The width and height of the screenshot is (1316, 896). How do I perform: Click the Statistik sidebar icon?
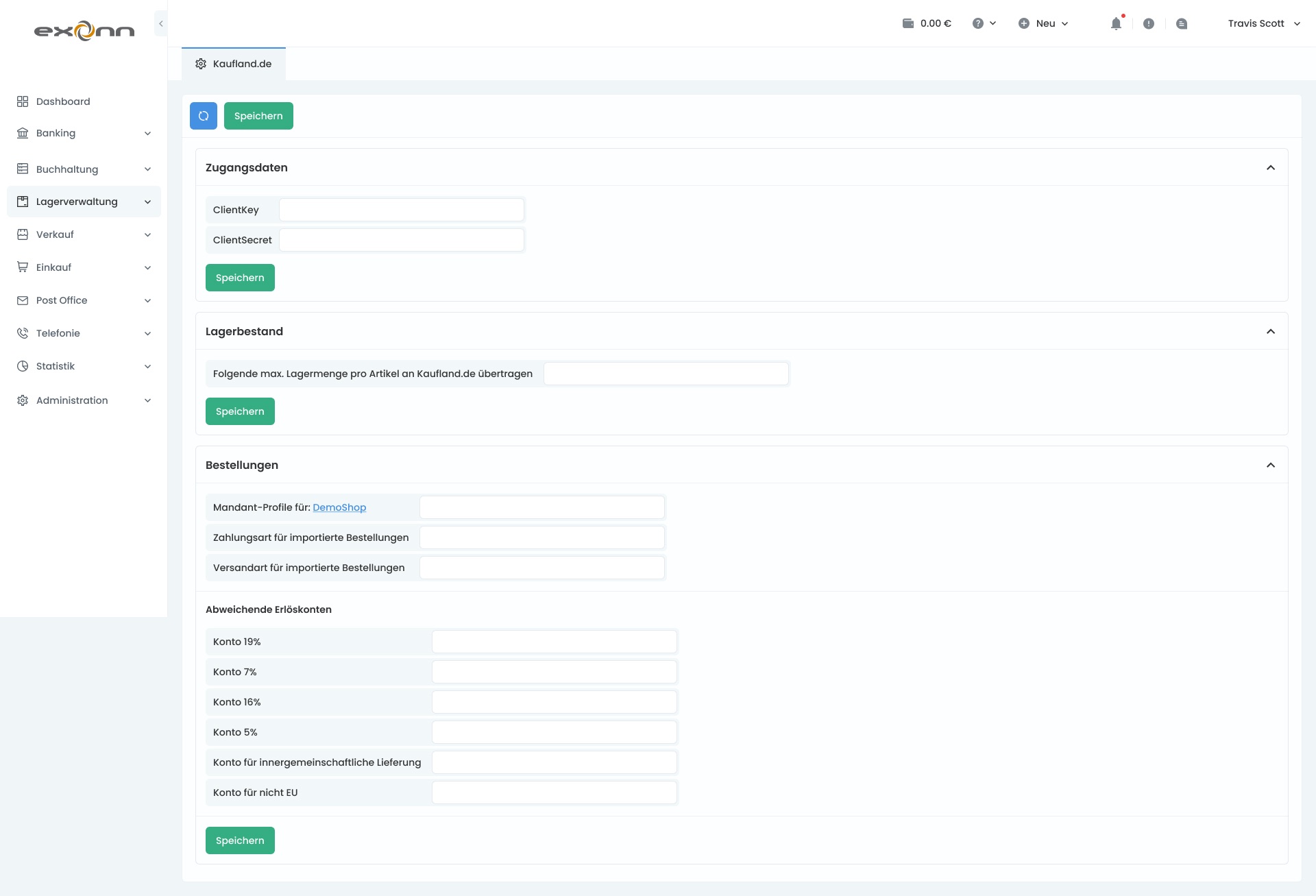tap(23, 366)
